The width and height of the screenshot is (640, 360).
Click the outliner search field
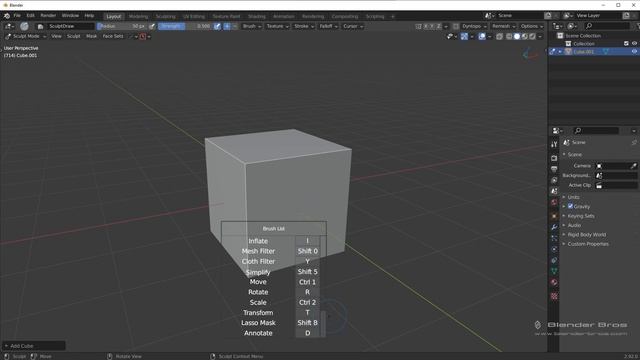click(x=607, y=26)
